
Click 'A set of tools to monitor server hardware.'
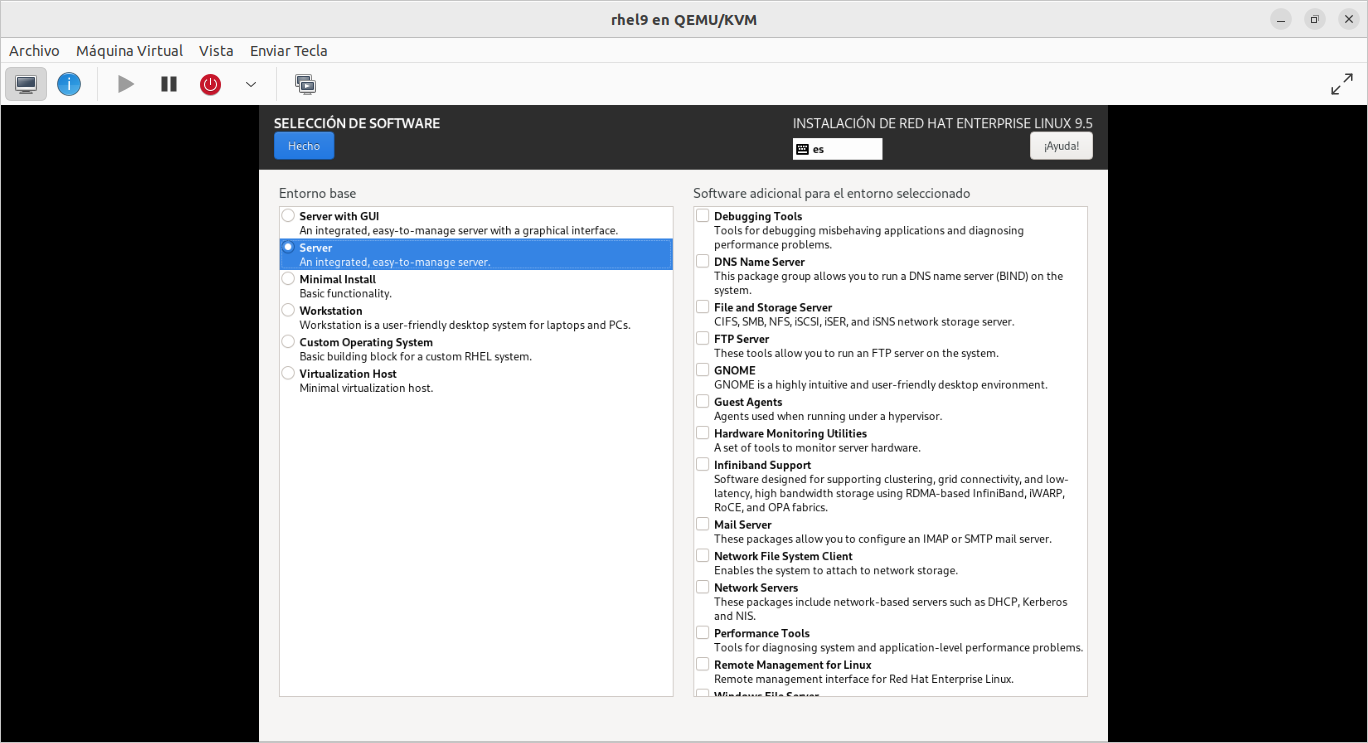[x=818, y=448]
